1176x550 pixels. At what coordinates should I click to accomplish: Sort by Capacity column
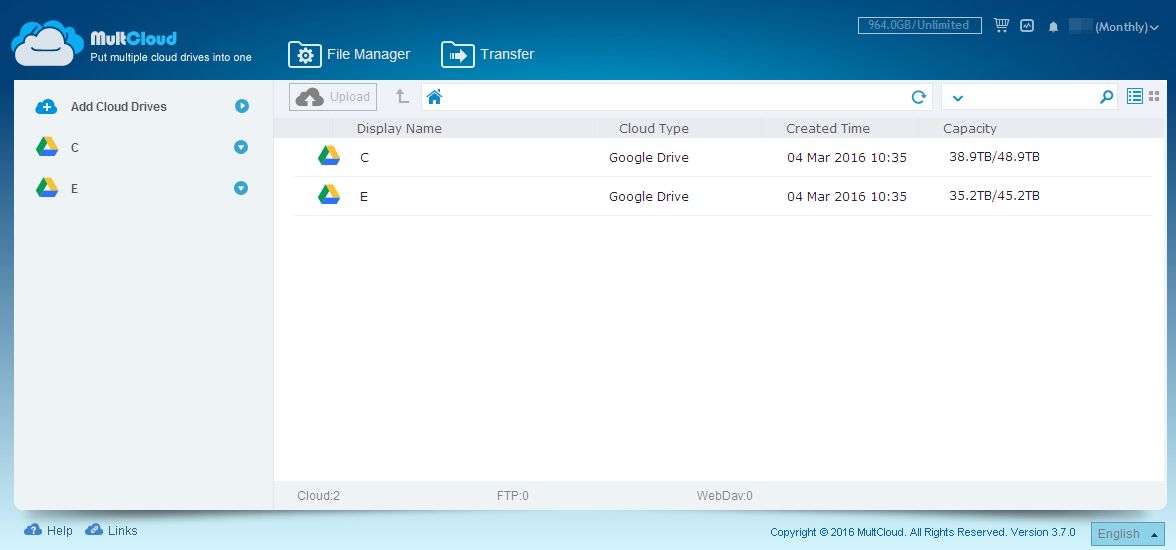[970, 128]
